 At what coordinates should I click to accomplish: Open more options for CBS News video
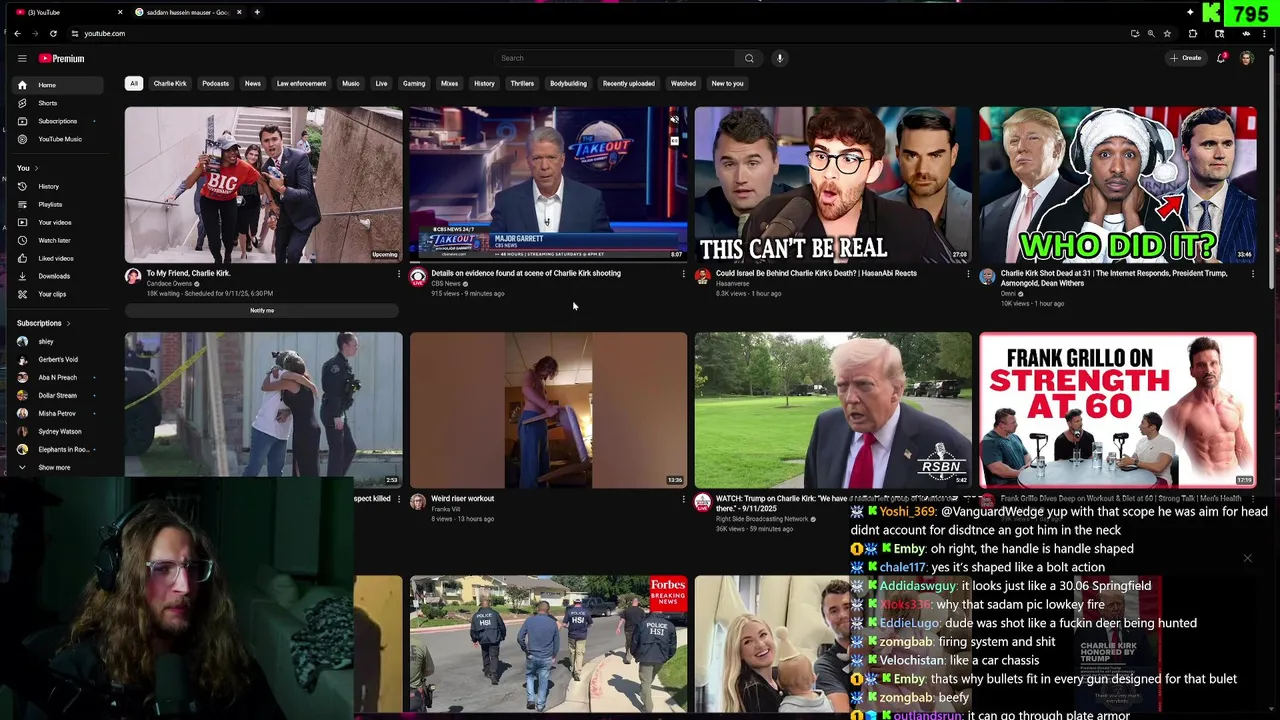pyautogui.click(x=684, y=274)
